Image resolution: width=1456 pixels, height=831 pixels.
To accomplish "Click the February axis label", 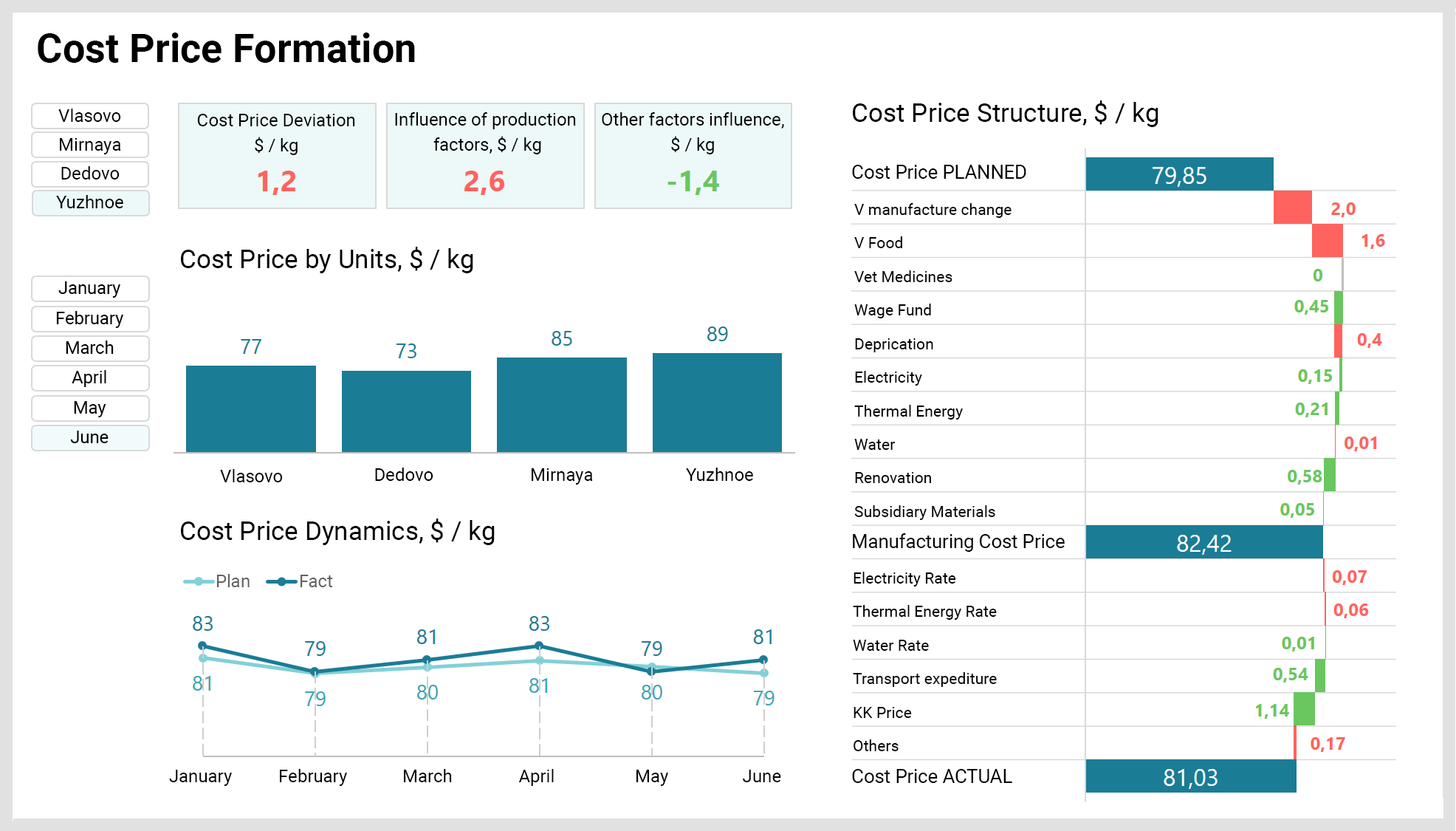I will (x=312, y=776).
